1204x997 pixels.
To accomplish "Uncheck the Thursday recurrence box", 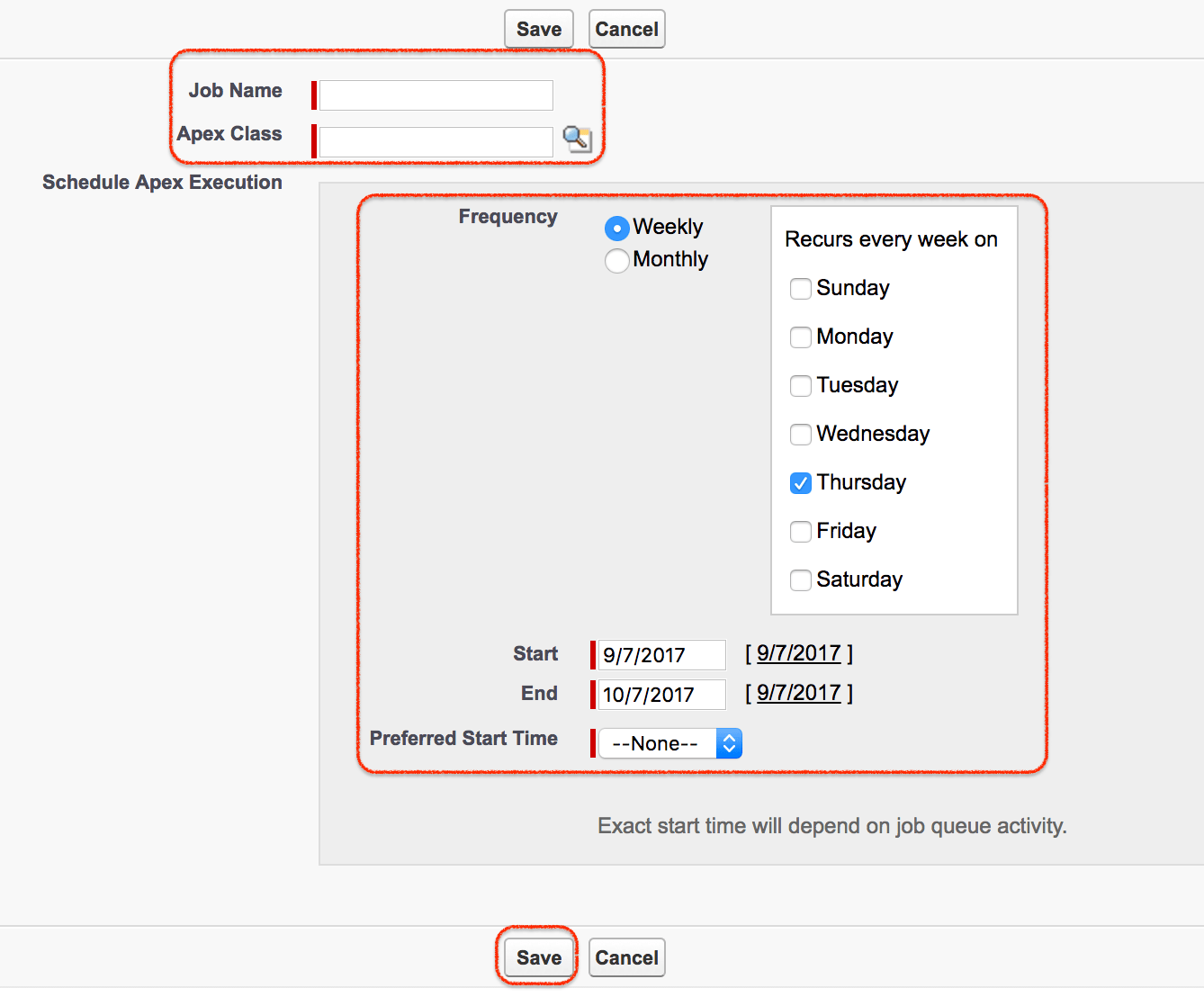I will click(800, 483).
